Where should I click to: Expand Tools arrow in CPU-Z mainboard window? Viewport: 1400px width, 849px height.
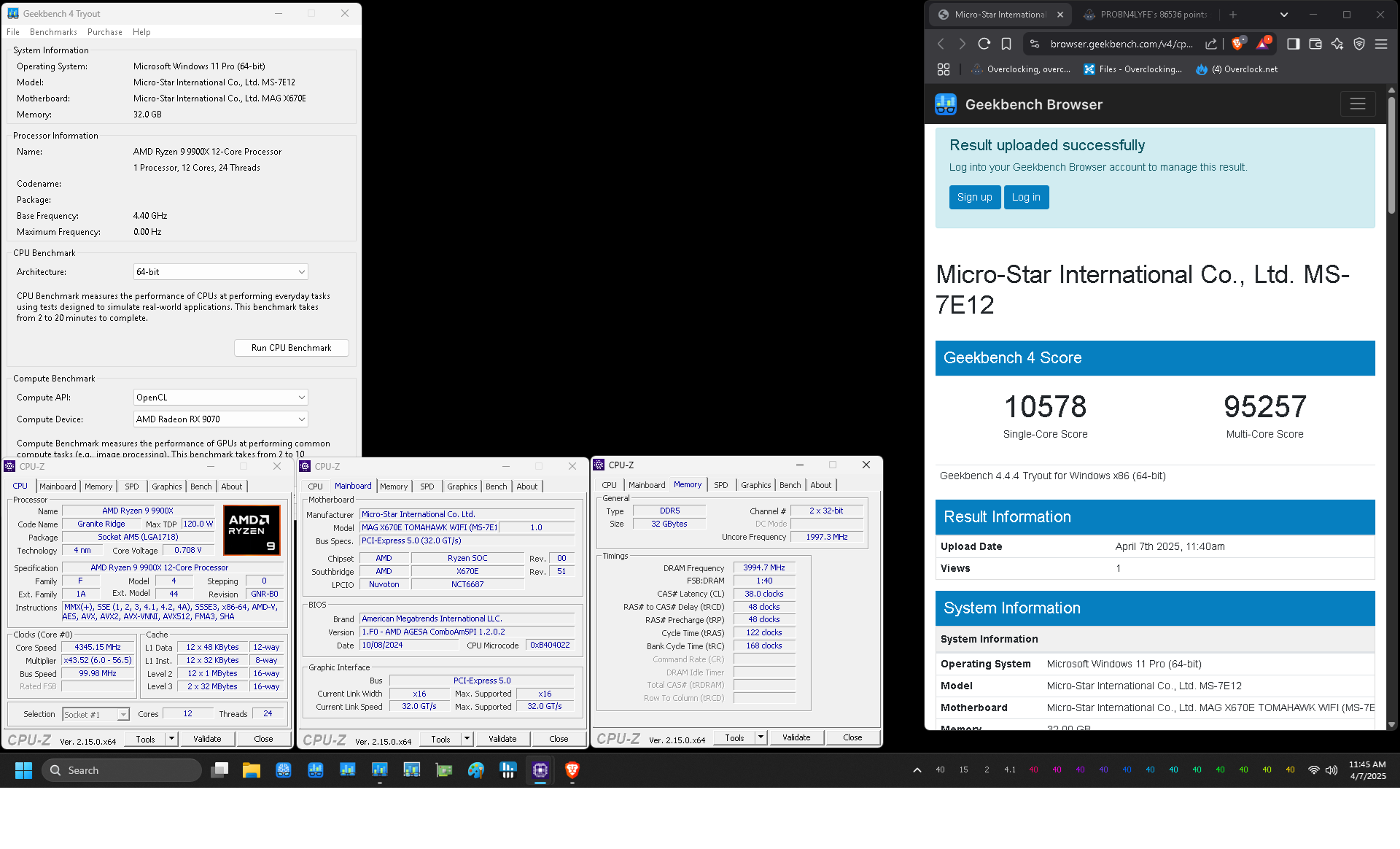(467, 739)
